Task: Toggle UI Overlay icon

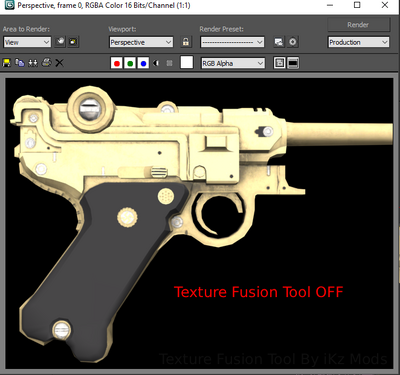Action: coord(279,63)
